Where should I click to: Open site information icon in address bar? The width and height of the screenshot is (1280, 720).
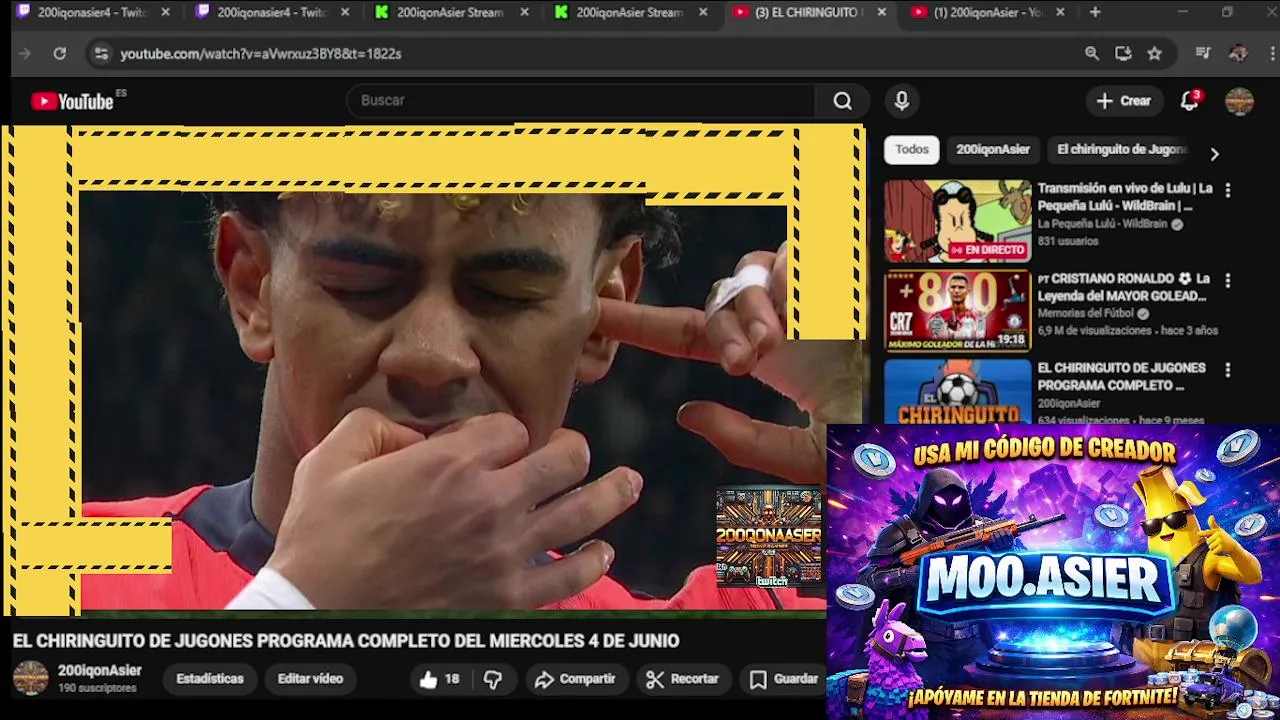100,54
